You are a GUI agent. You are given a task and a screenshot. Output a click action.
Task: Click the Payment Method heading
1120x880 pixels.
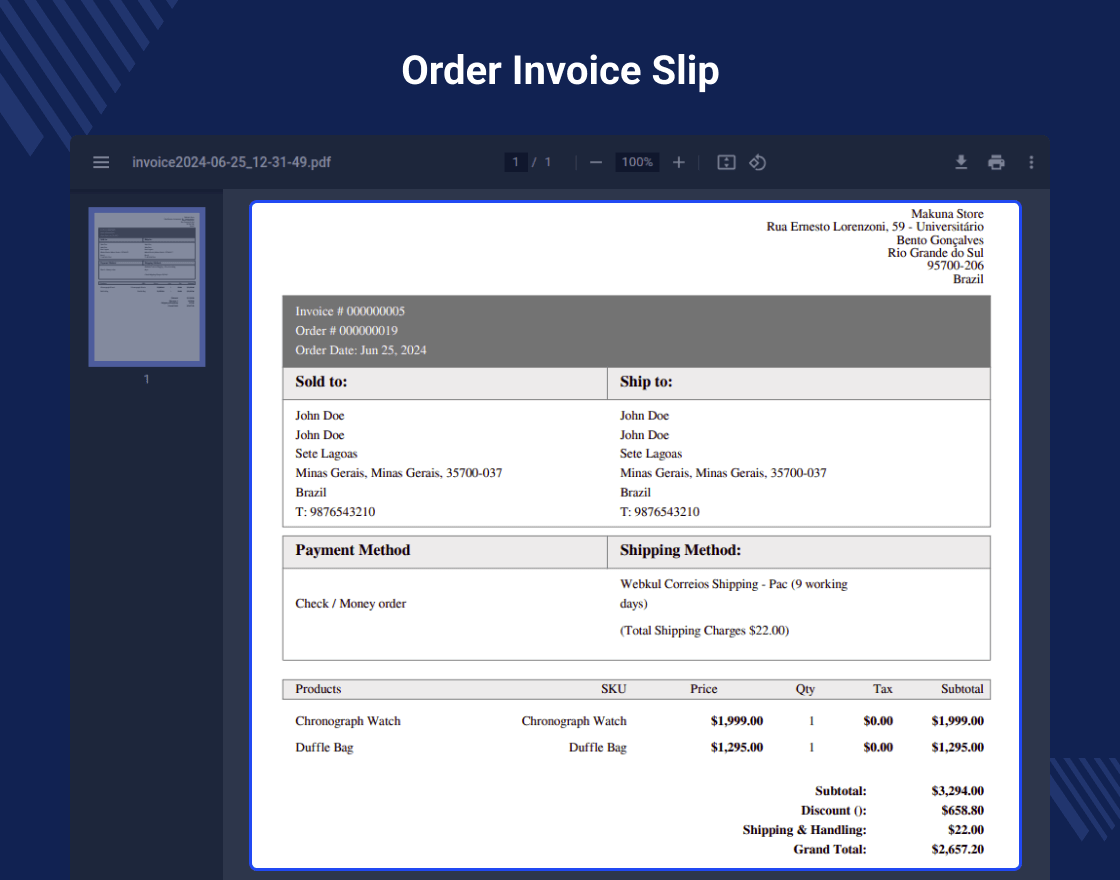click(353, 550)
